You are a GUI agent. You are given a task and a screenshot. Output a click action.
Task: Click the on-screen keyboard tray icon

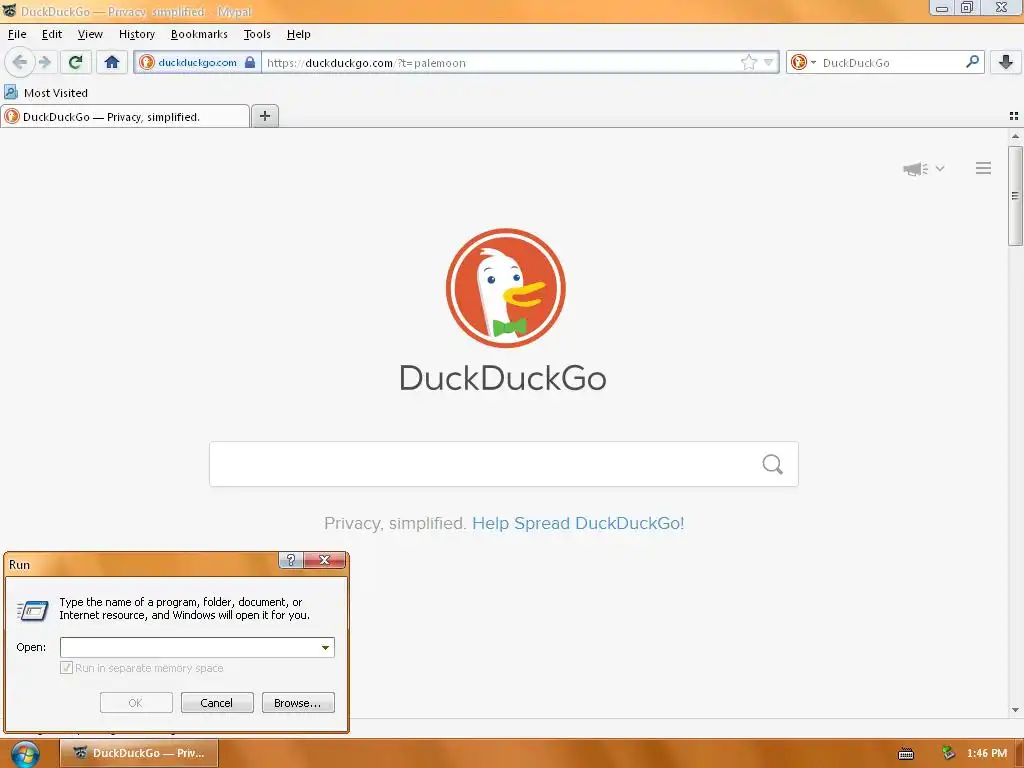click(x=906, y=754)
